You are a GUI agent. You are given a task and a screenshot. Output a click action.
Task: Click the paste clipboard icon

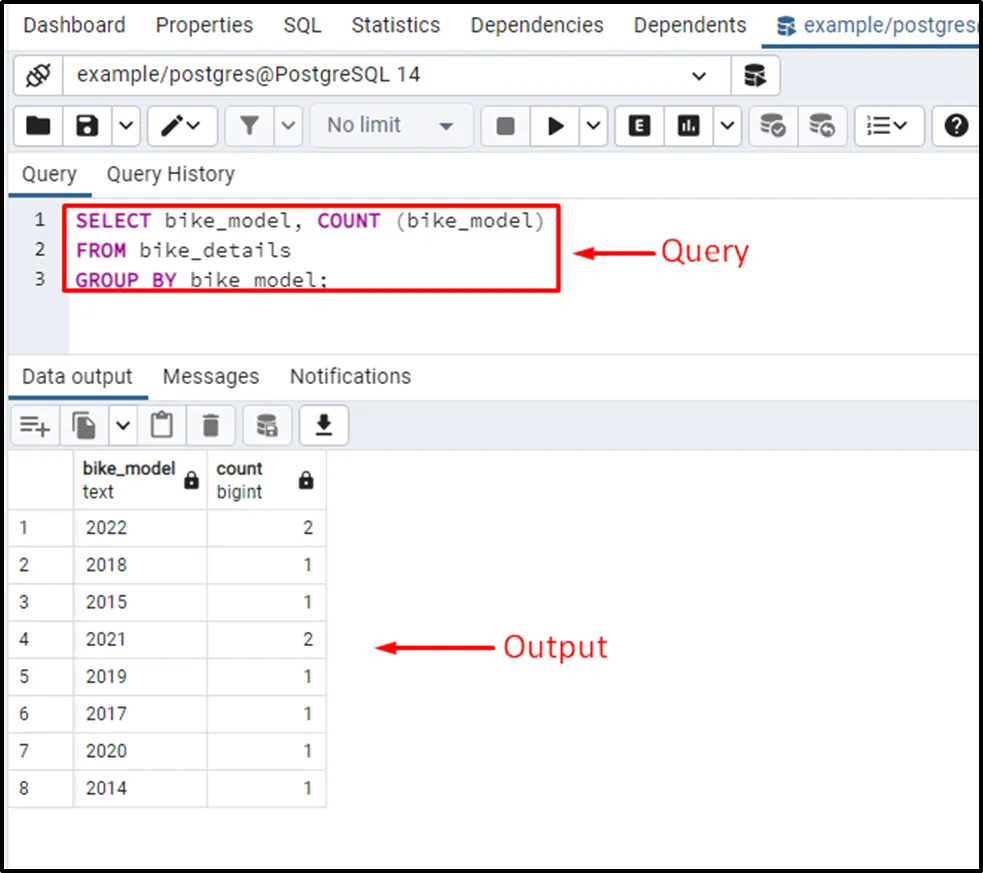tap(162, 426)
